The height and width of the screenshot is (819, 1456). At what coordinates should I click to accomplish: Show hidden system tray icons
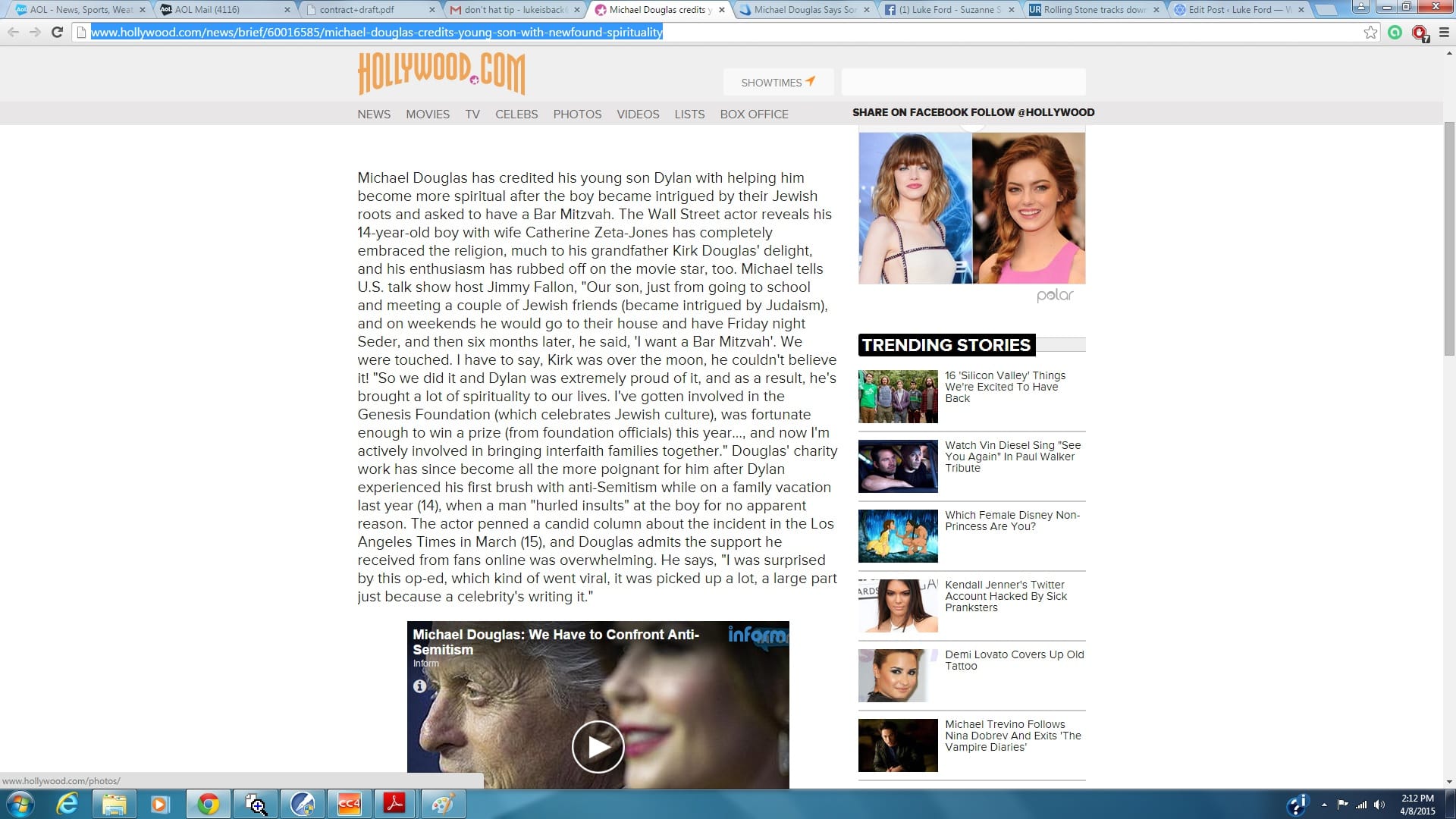(x=1324, y=805)
